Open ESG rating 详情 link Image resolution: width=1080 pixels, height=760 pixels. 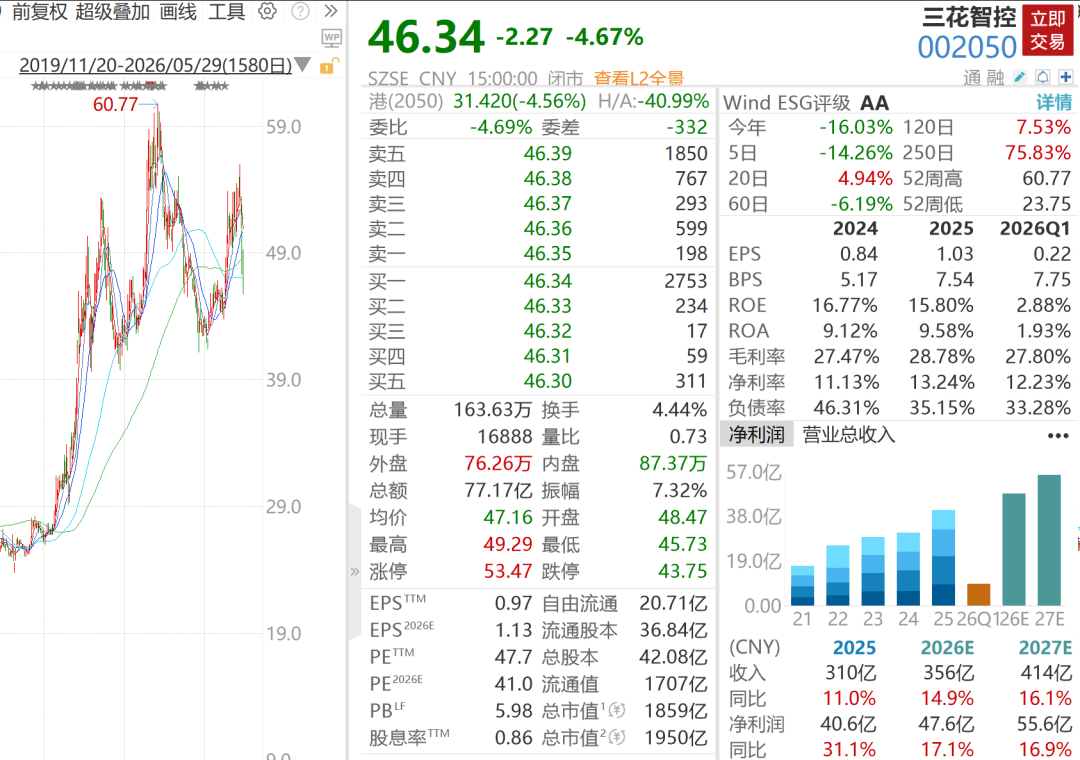click(1054, 103)
